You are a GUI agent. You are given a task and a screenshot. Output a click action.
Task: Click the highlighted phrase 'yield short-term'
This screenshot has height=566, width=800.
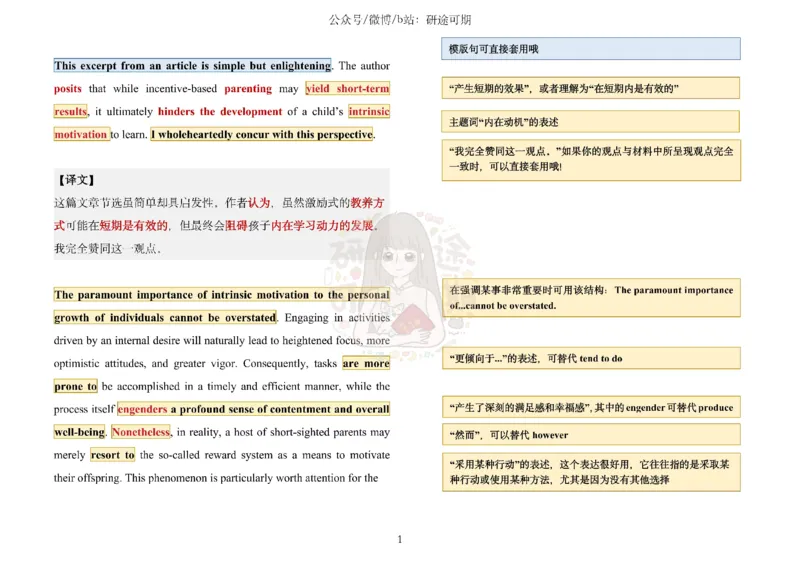[347, 88]
